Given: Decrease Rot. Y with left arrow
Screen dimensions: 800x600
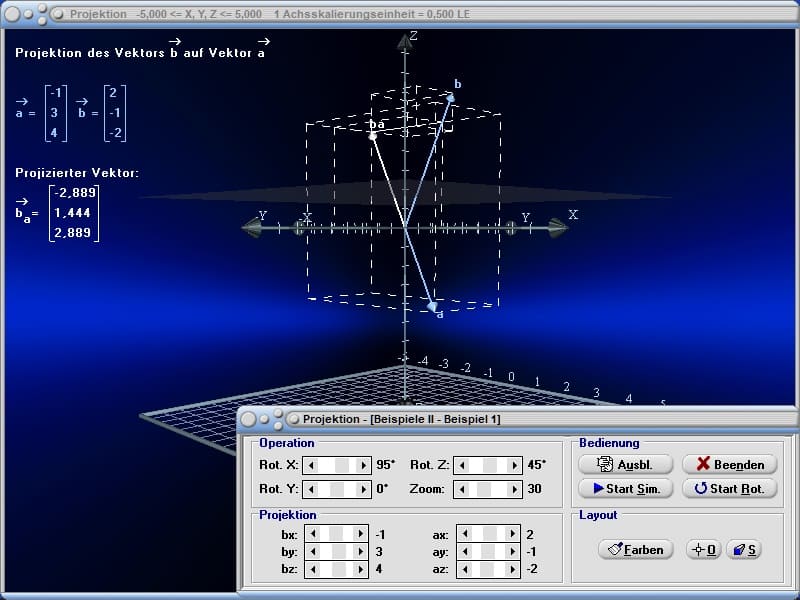Looking at the screenshot, I should pyautogui.click(x=311, y=489).
